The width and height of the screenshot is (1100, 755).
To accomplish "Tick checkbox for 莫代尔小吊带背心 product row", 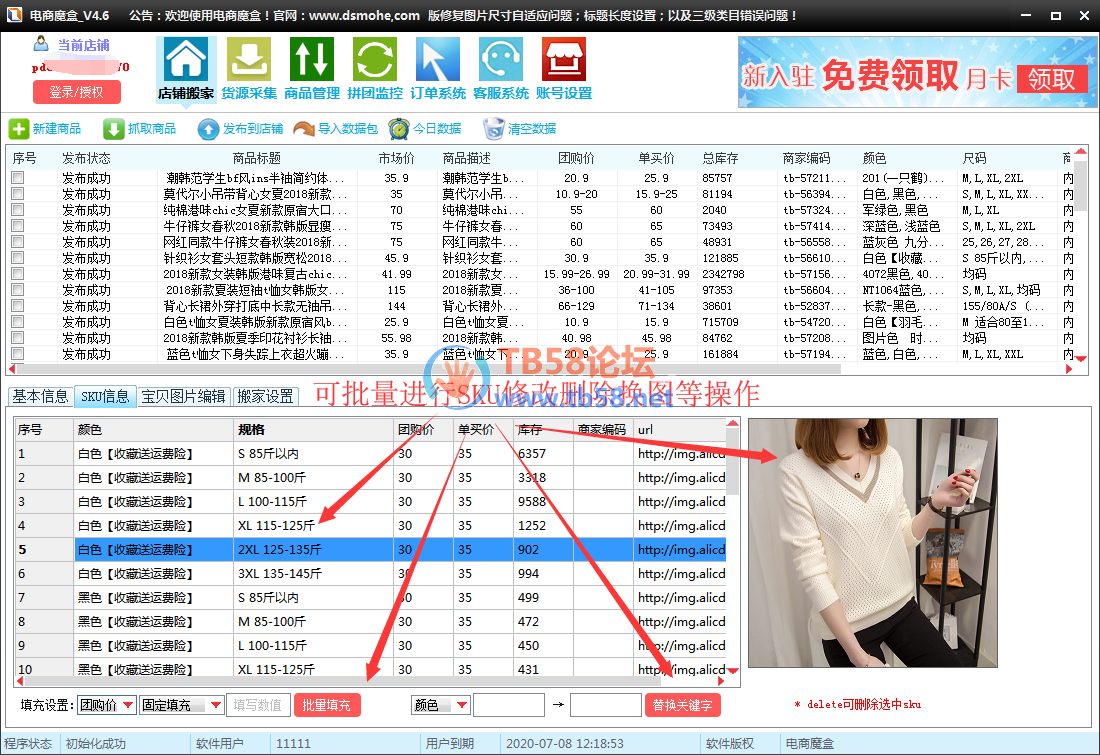I will coord(18,194).
